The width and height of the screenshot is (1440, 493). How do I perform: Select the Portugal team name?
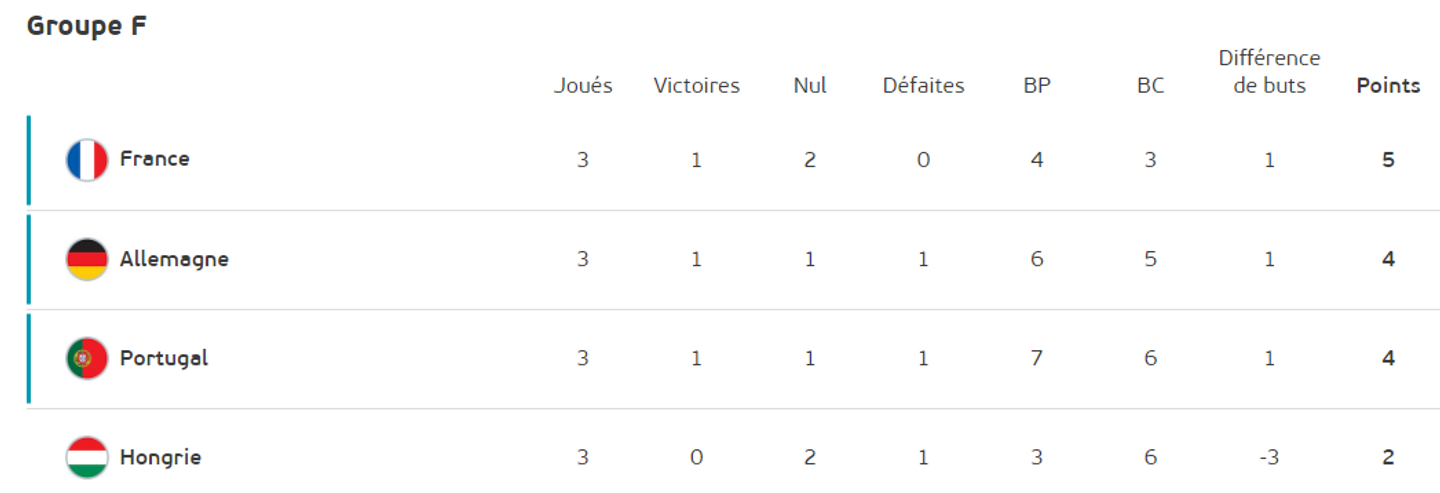(x=164, y=358)
